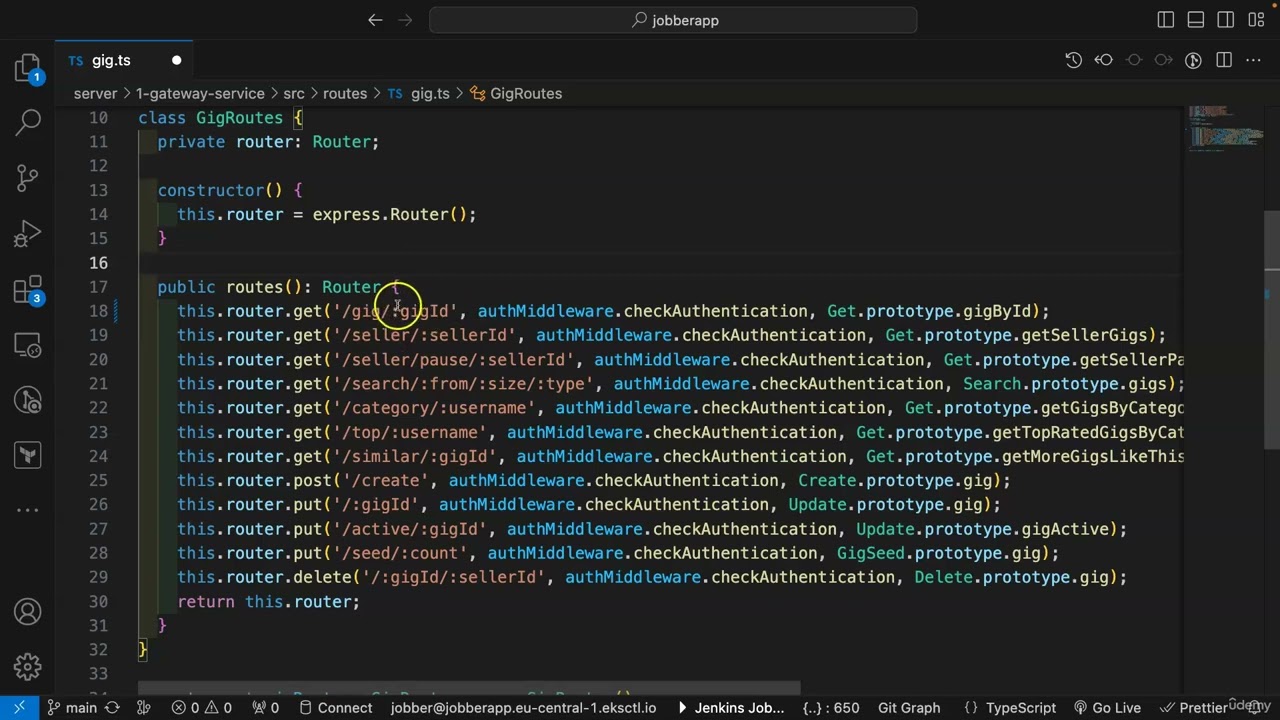Toggle the bottom panel
The image size is (1280, 720).
(1196, 20)
